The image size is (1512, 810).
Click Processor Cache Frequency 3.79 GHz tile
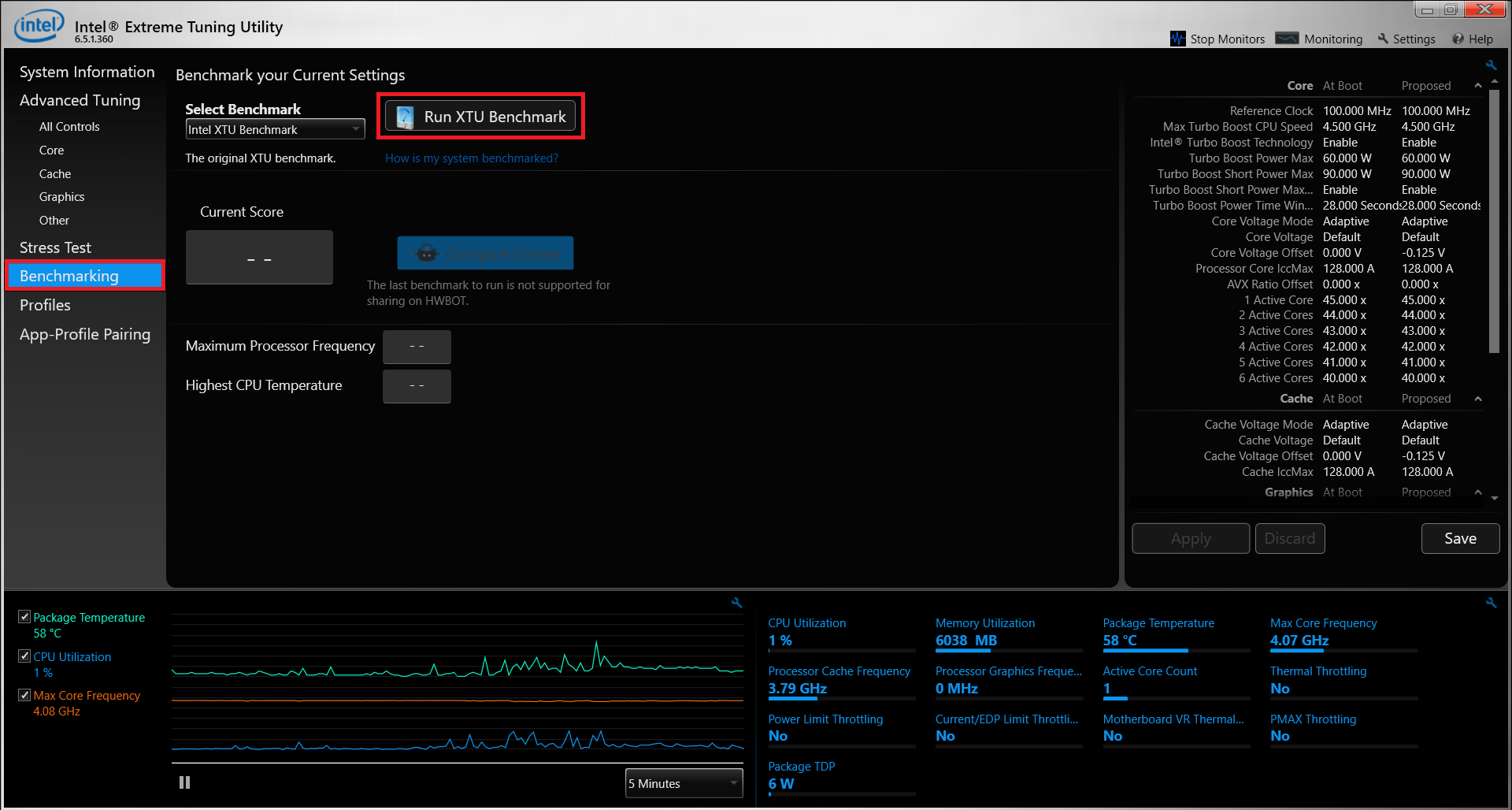tap(841, 682)
